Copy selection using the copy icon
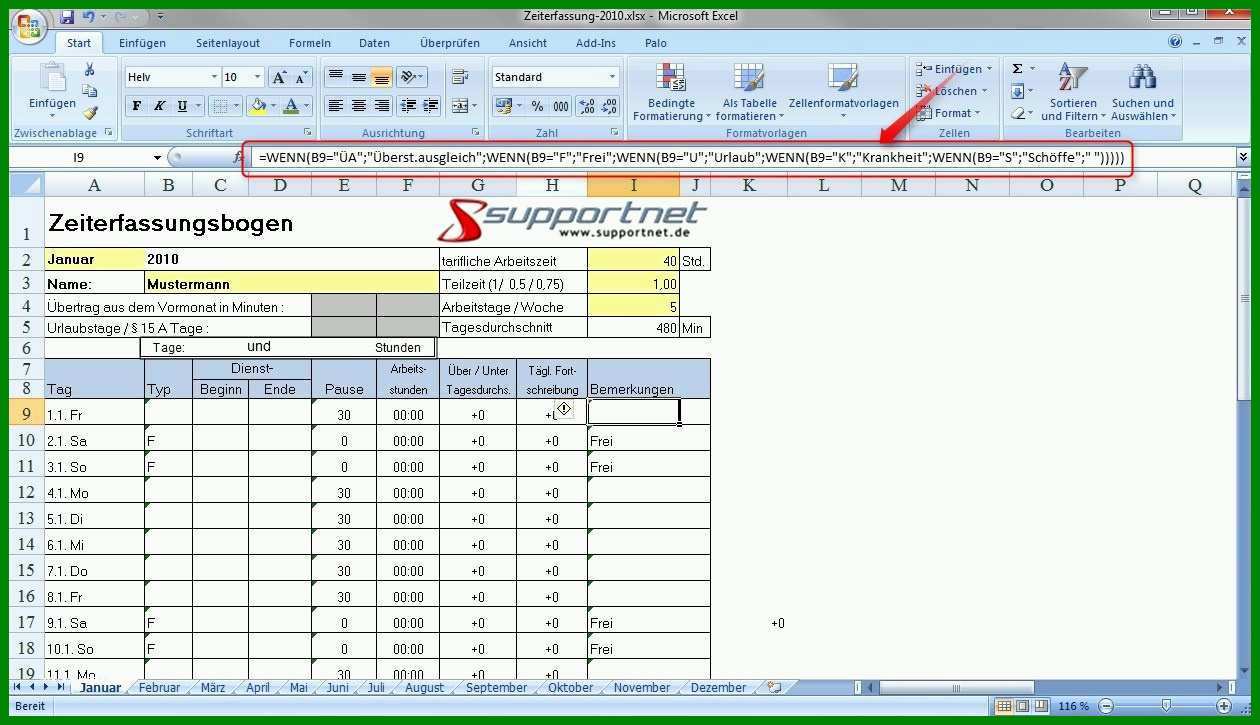1260x725 pixels. tap(89, 91)
